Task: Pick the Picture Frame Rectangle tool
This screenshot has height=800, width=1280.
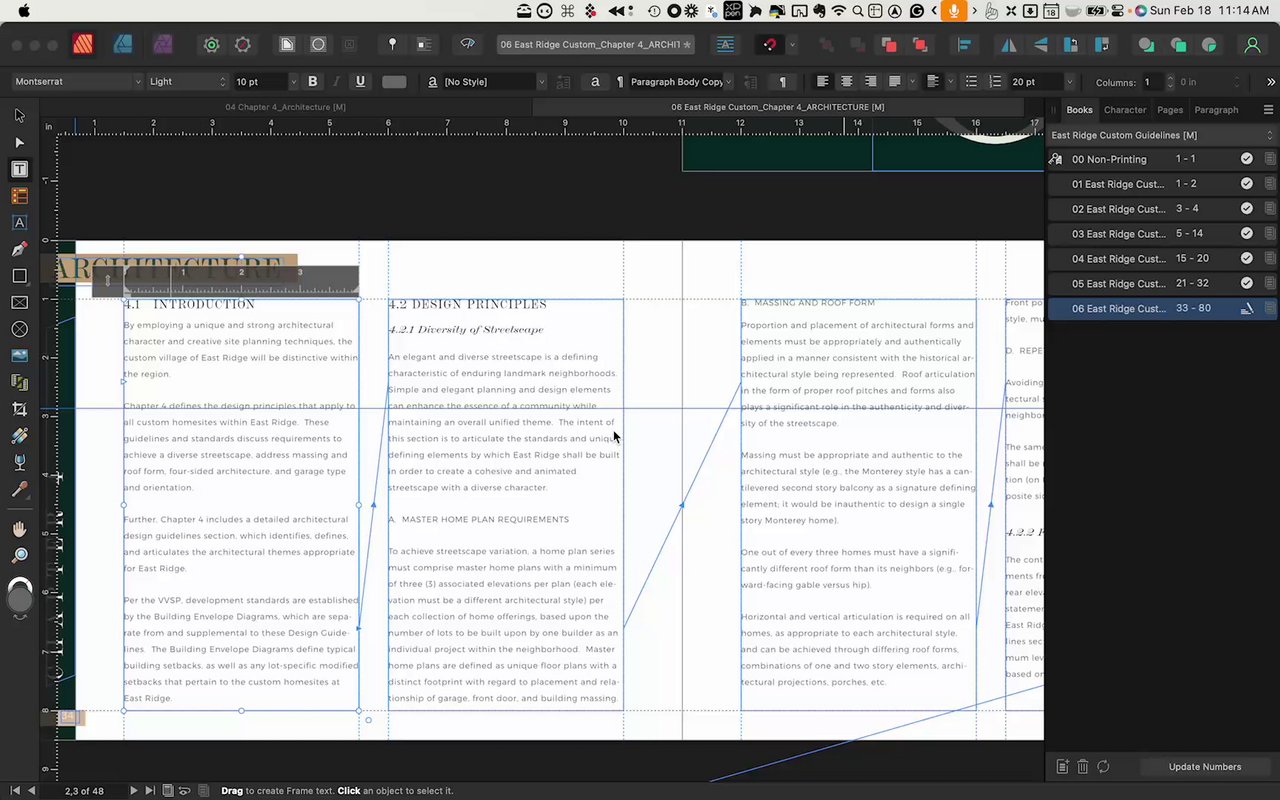Action: (19, 302)
